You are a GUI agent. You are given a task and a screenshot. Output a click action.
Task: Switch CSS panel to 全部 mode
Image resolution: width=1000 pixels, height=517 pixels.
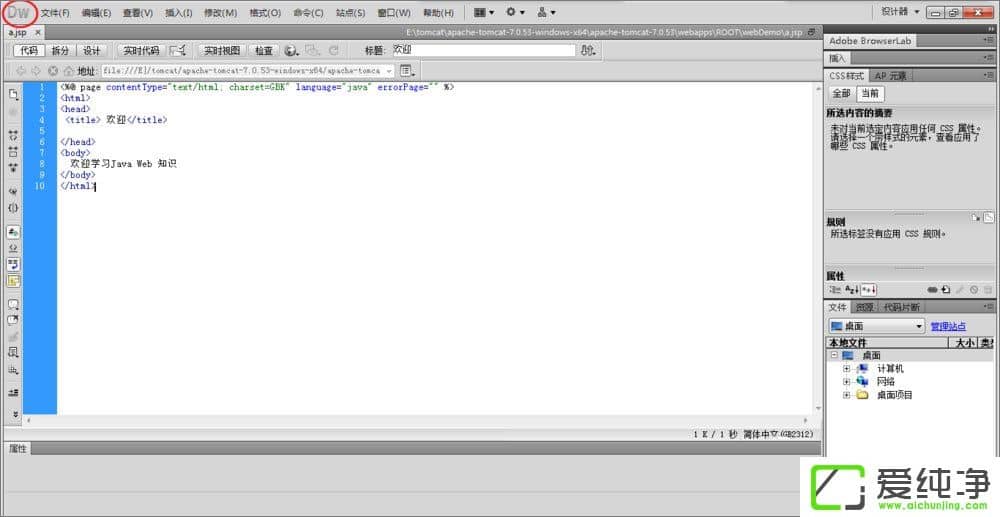coord(841,93)
